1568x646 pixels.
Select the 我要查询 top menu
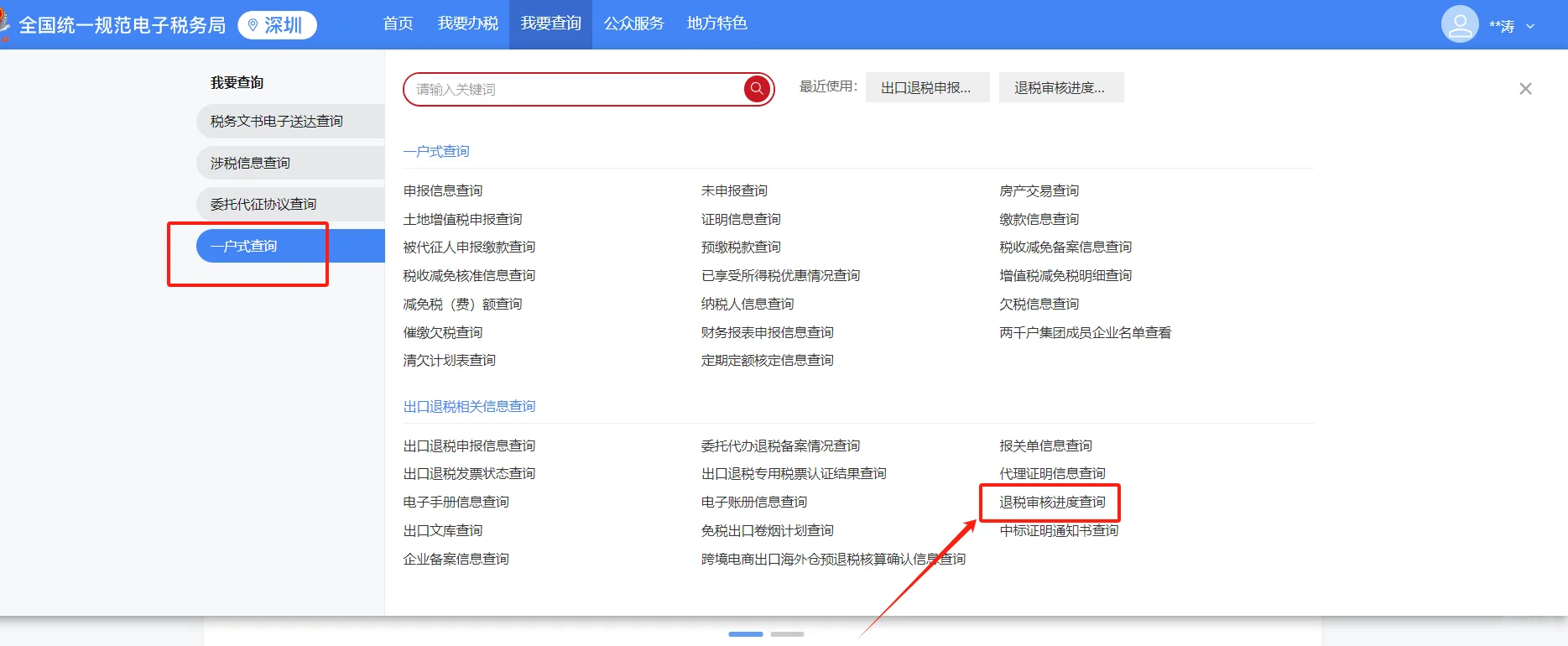[x=550, y=23]
